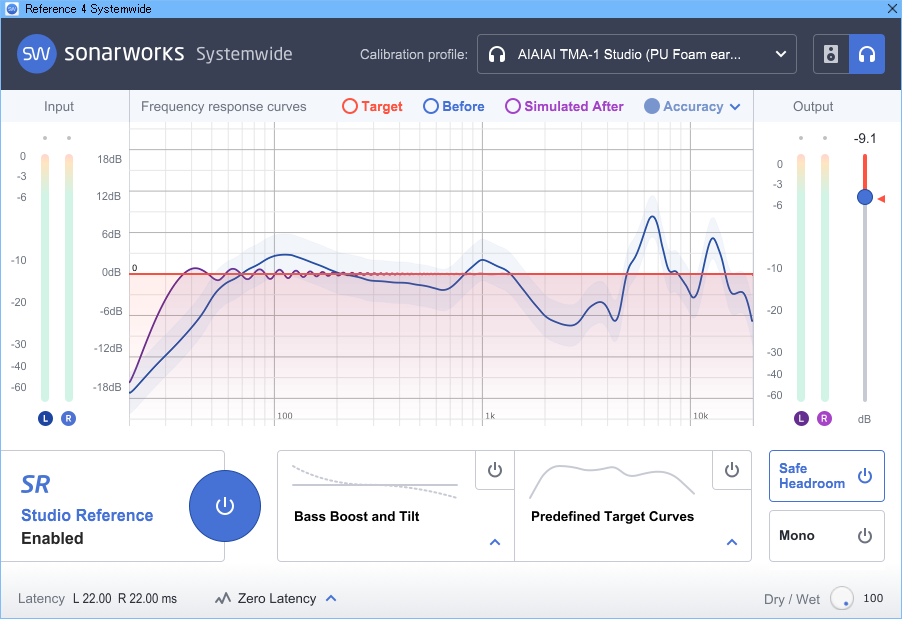
Task: Toggle Predefined Target Curves power
Action: [732, 470]
